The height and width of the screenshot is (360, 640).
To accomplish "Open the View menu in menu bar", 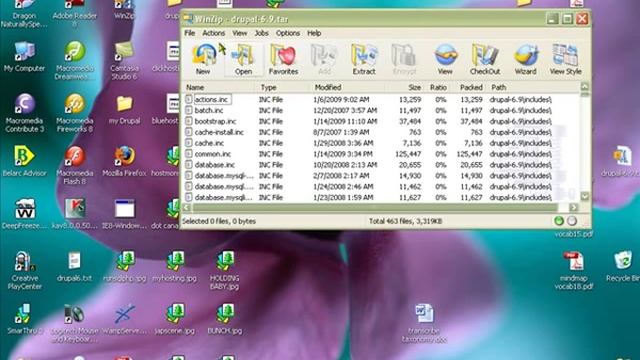I will [x=240, y=33].
